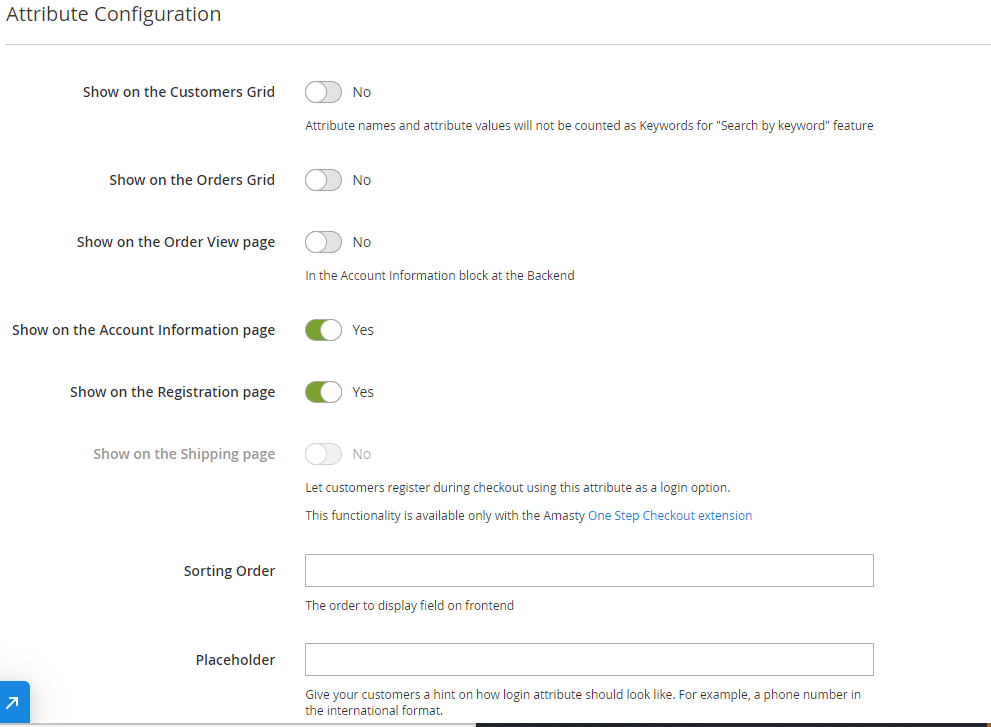991x727 pixels.
Task: Click the 'Show on the Account Information page' label text
Action: tap(143, 330)
